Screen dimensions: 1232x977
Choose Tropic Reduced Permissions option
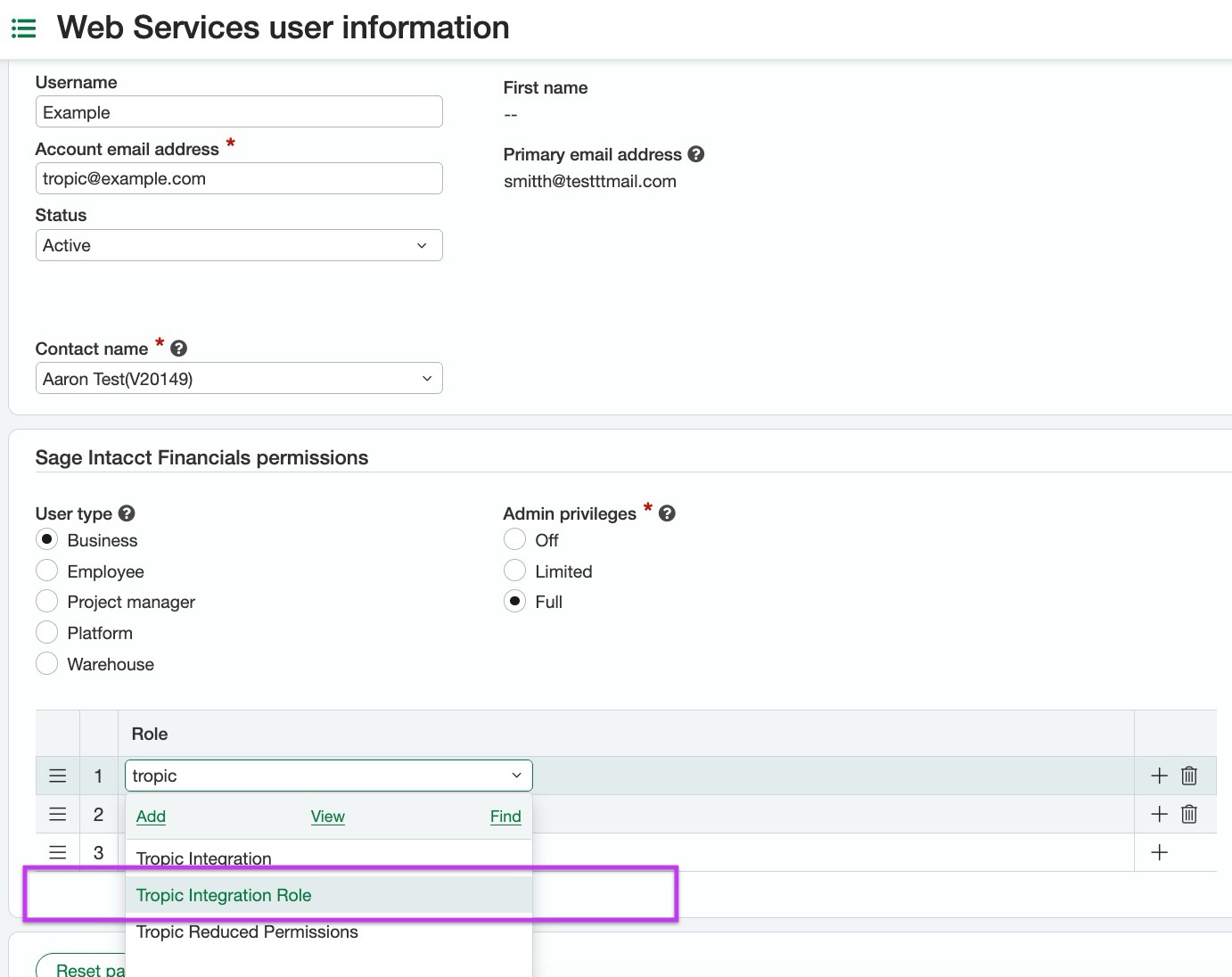329,932
